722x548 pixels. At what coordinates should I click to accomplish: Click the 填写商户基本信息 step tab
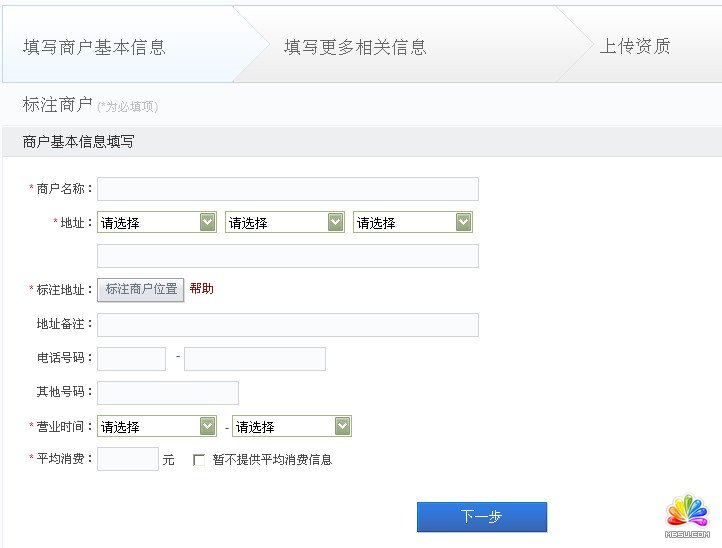click(95, 47)
